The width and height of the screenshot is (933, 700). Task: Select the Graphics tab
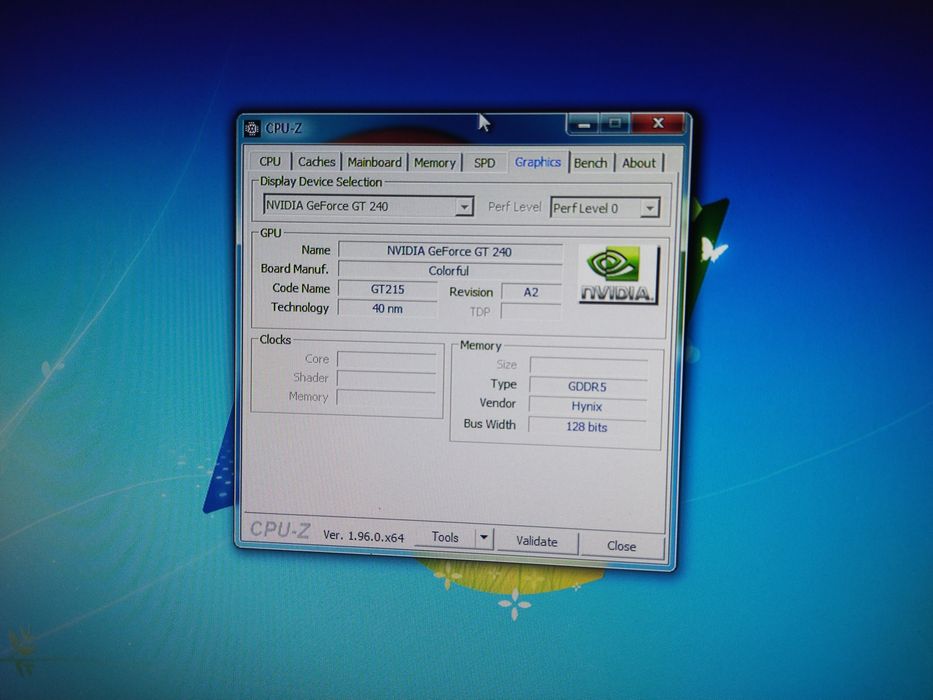click(x=538, y=162)
